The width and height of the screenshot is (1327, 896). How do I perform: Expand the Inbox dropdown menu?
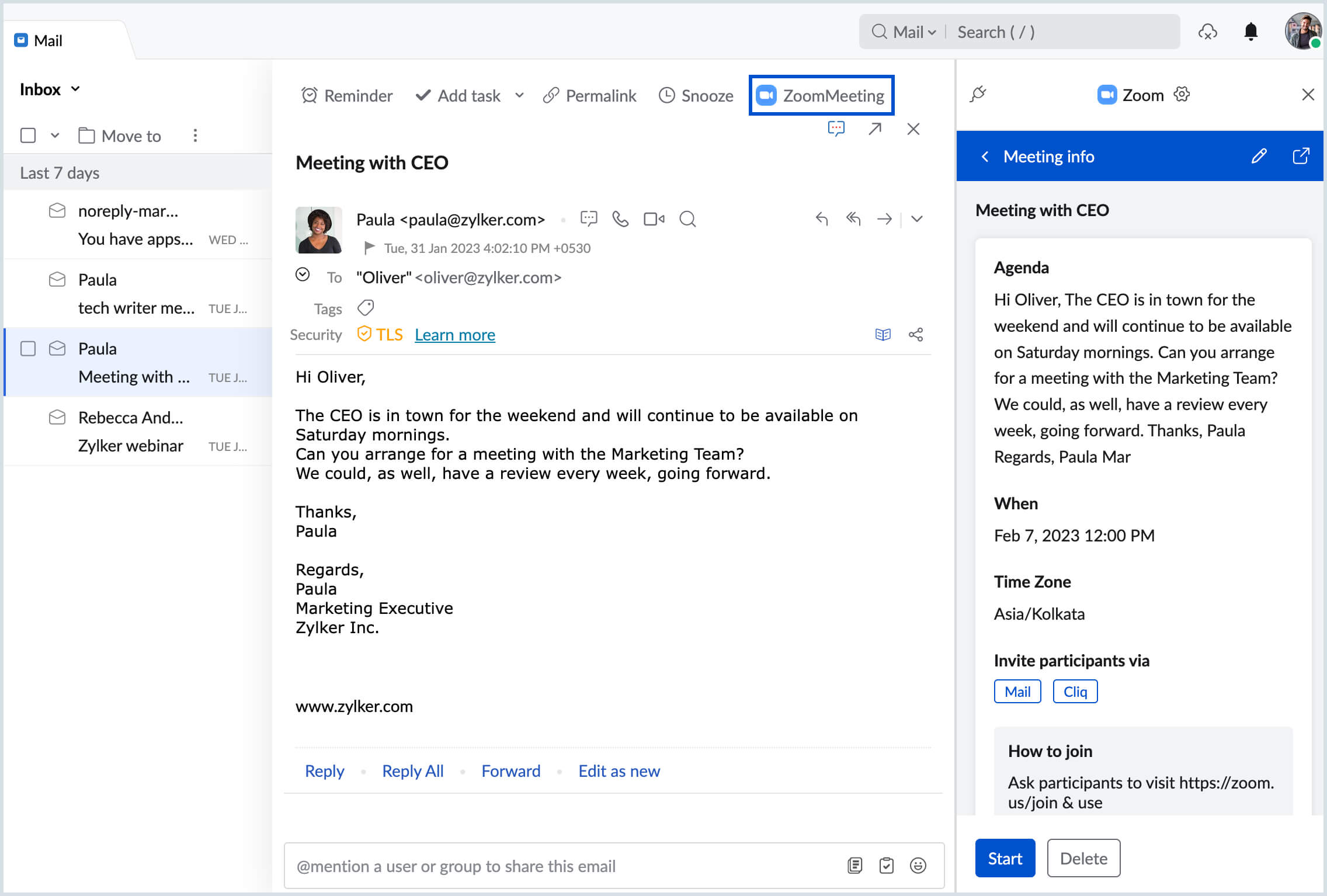point(77,89)
